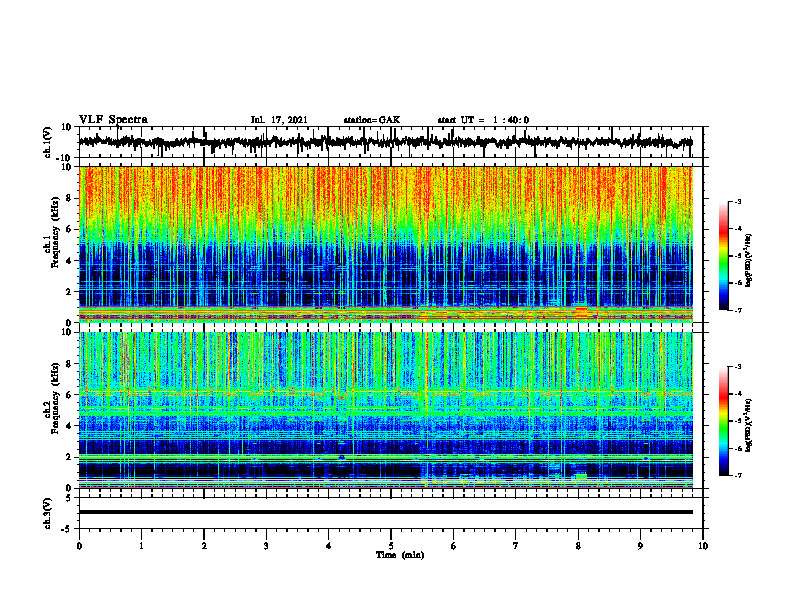Click the time axis tick label "0"
Viewport: 792px width, 612px height.
point(79,546)
